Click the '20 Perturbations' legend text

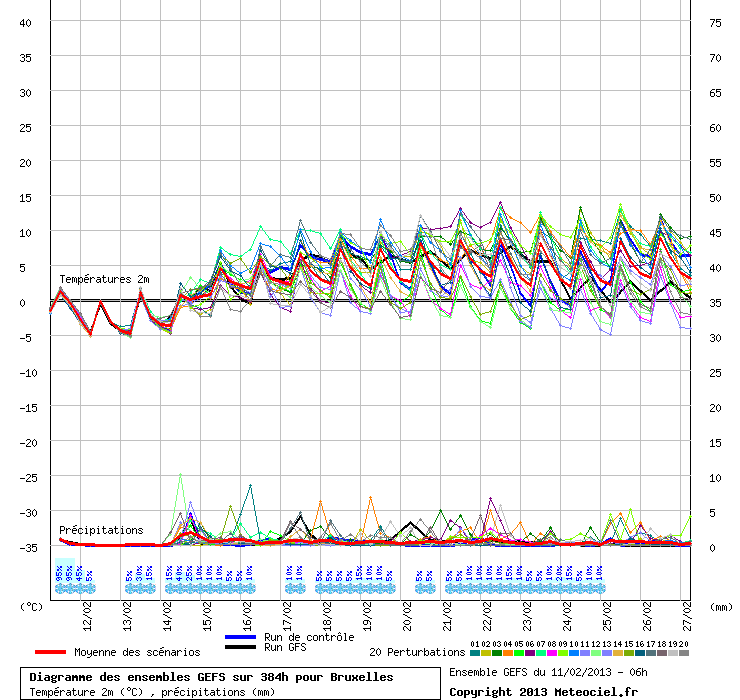click(417, 652)
